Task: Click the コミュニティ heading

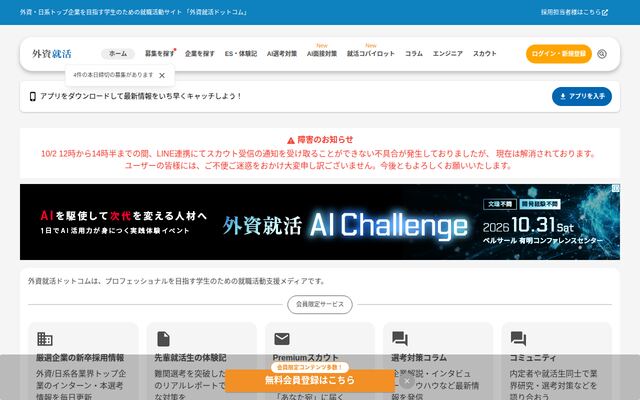Action: pos(533,358)
